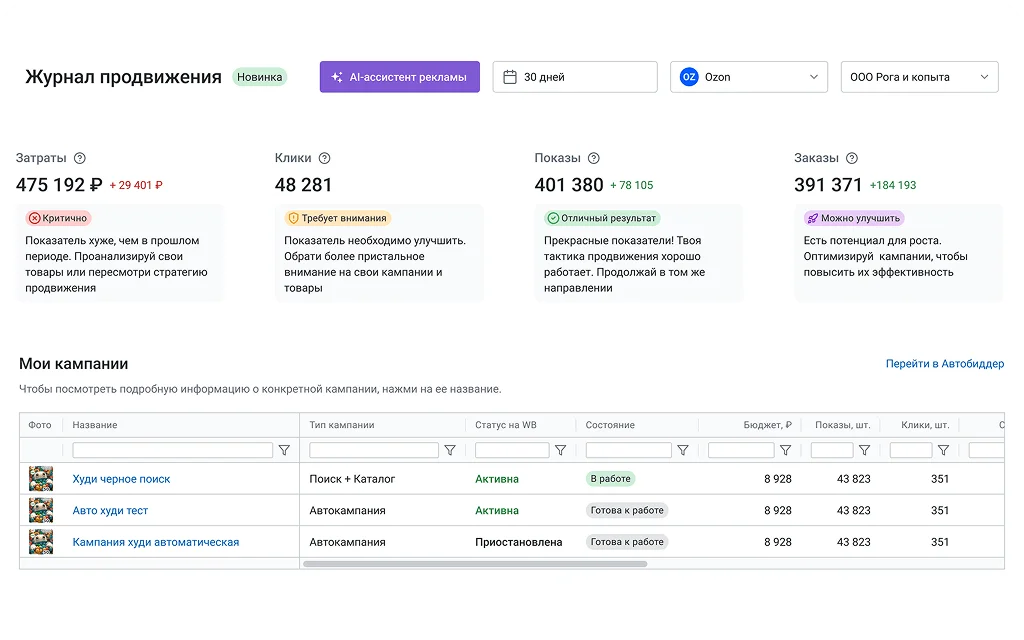Open campaign Авто худи тест
The height and width of the screenshot is (640, 1024).
tap(110, 511)
